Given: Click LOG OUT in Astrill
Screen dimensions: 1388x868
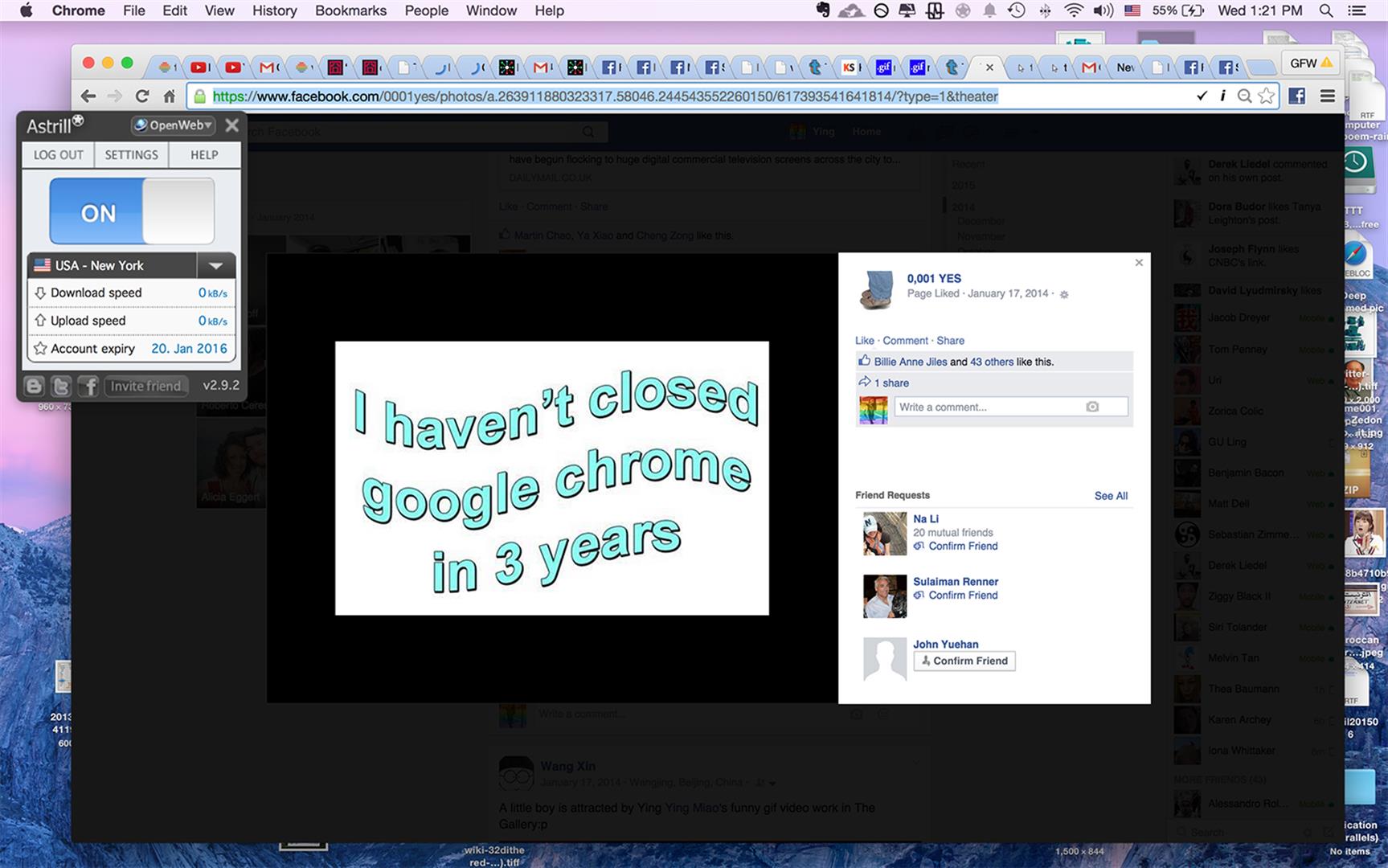Looking at the screenshot, I should 58,155.
